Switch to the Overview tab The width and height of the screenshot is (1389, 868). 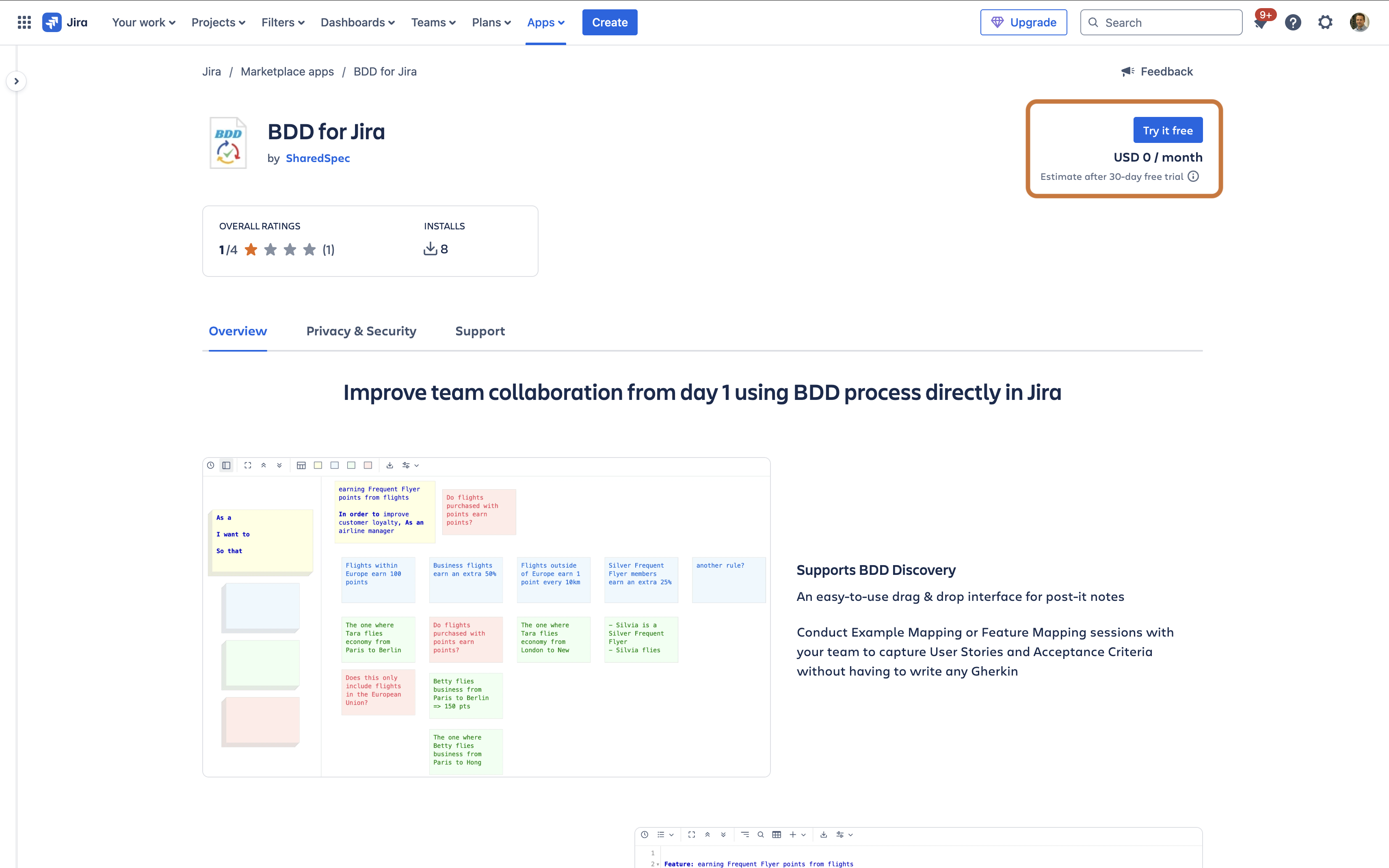tap(238, 331)
